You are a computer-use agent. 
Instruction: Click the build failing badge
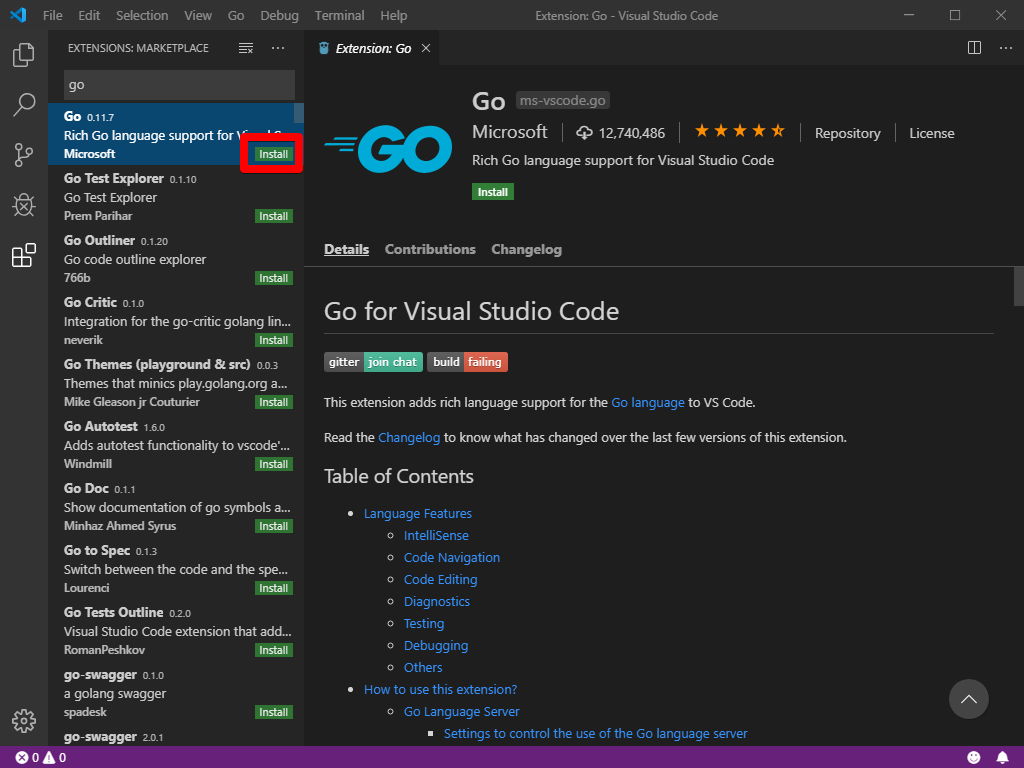coord(467,362)
